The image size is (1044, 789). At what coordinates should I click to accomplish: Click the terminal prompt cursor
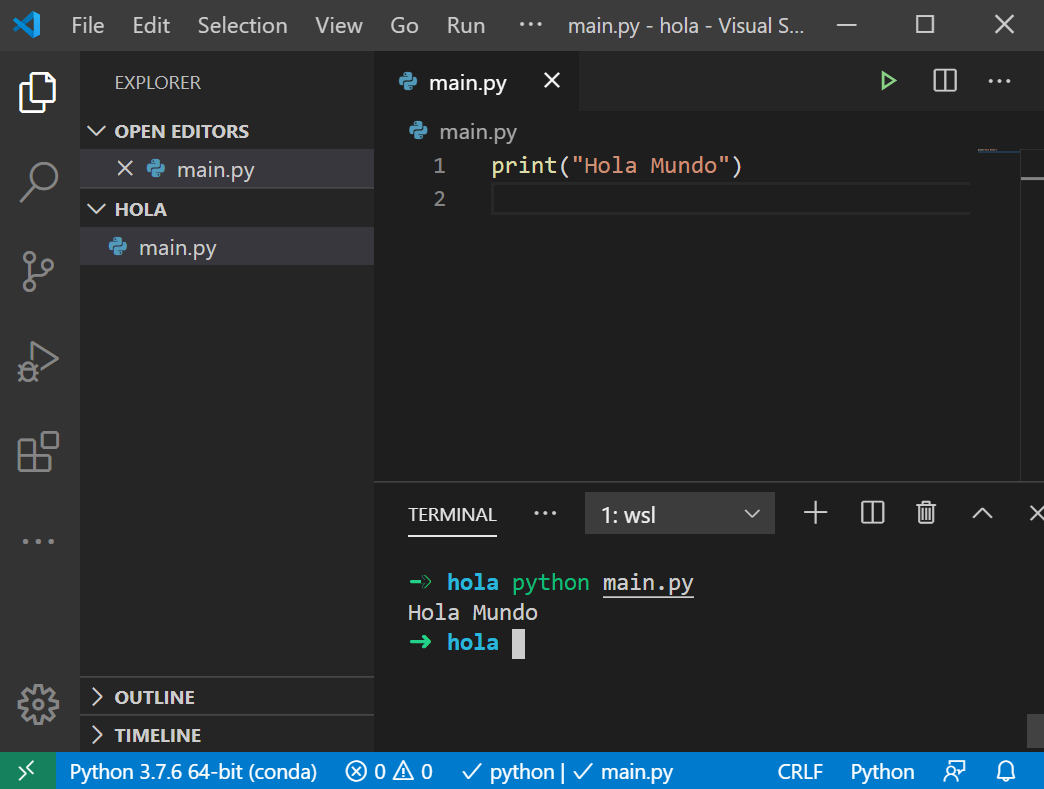point(518,644)
